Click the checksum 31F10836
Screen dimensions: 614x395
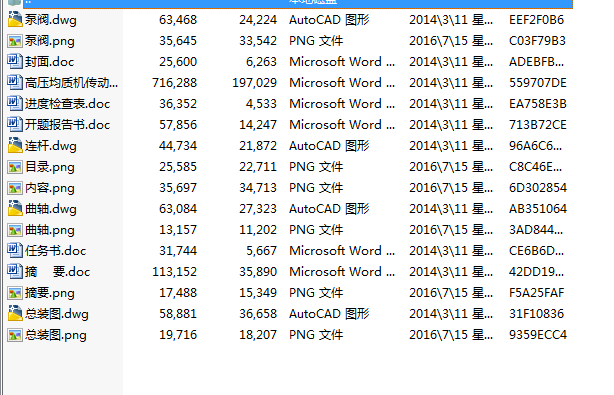click(x=536, y=314)
